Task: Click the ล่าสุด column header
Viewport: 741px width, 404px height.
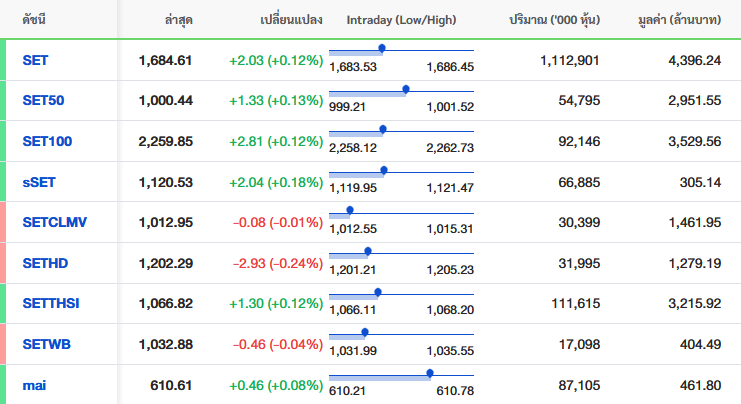Action: [x=179, y=20]
